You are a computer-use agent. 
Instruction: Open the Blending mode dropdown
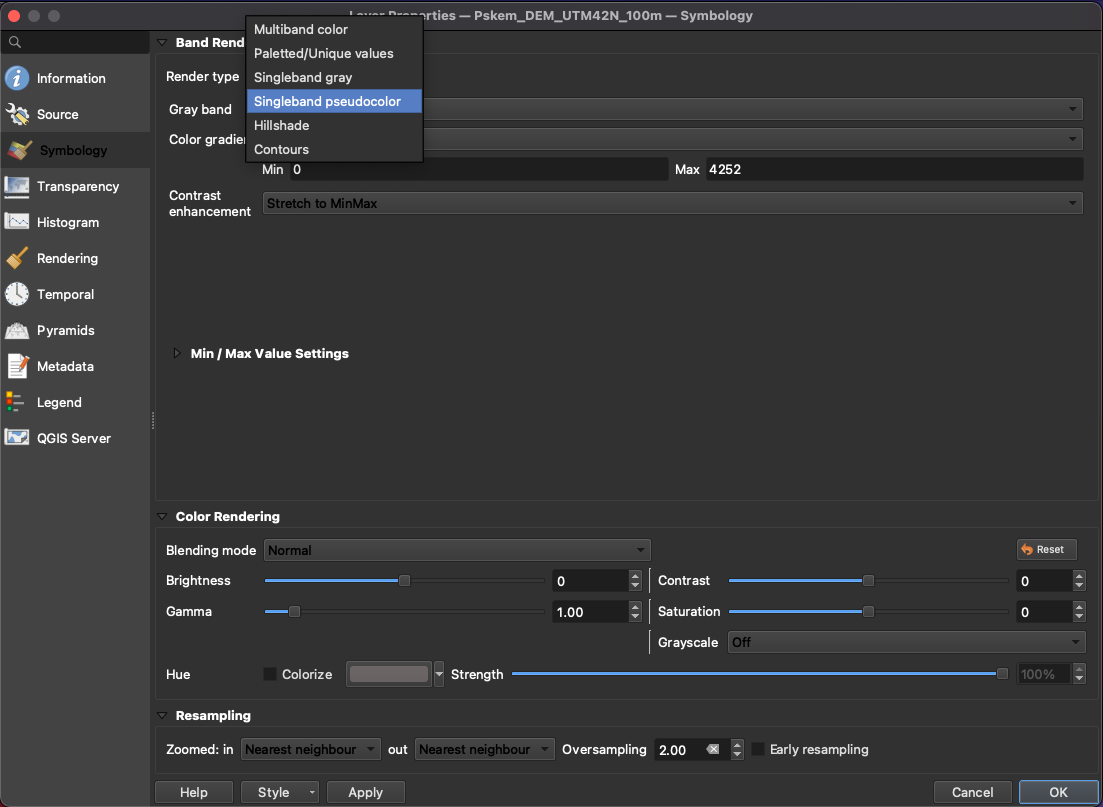click(457, 550)
